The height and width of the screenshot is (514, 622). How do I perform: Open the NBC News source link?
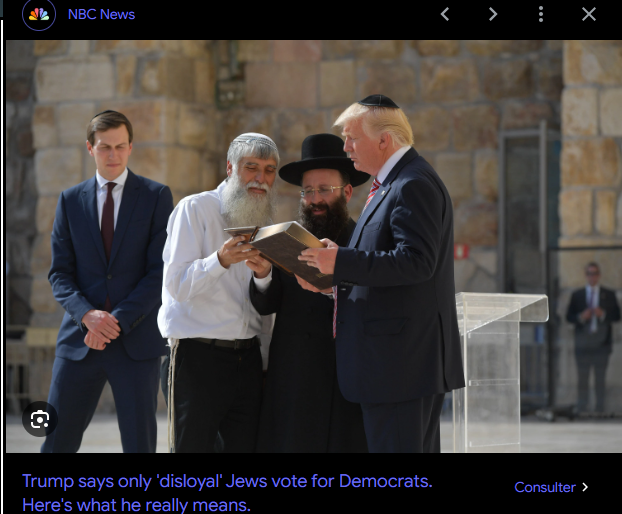pos(101,14)
